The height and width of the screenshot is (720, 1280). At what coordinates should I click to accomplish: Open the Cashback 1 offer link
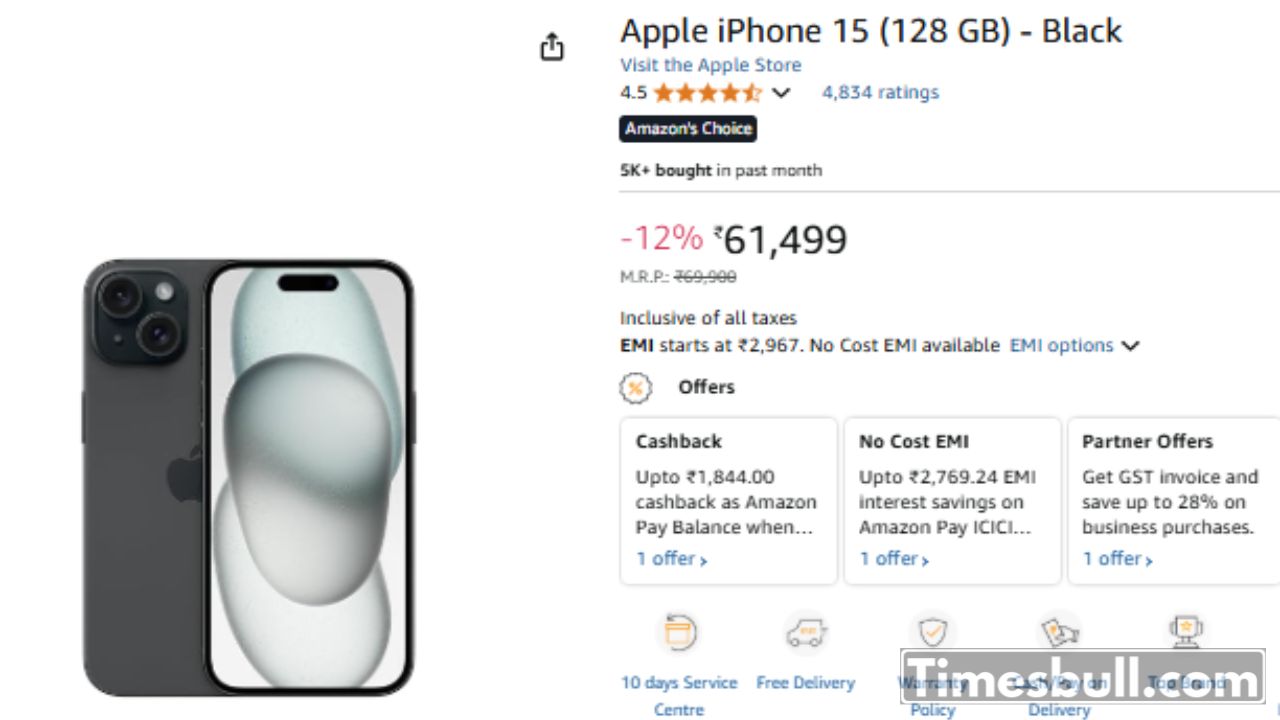pyautogui.click(x=671, y=559)
